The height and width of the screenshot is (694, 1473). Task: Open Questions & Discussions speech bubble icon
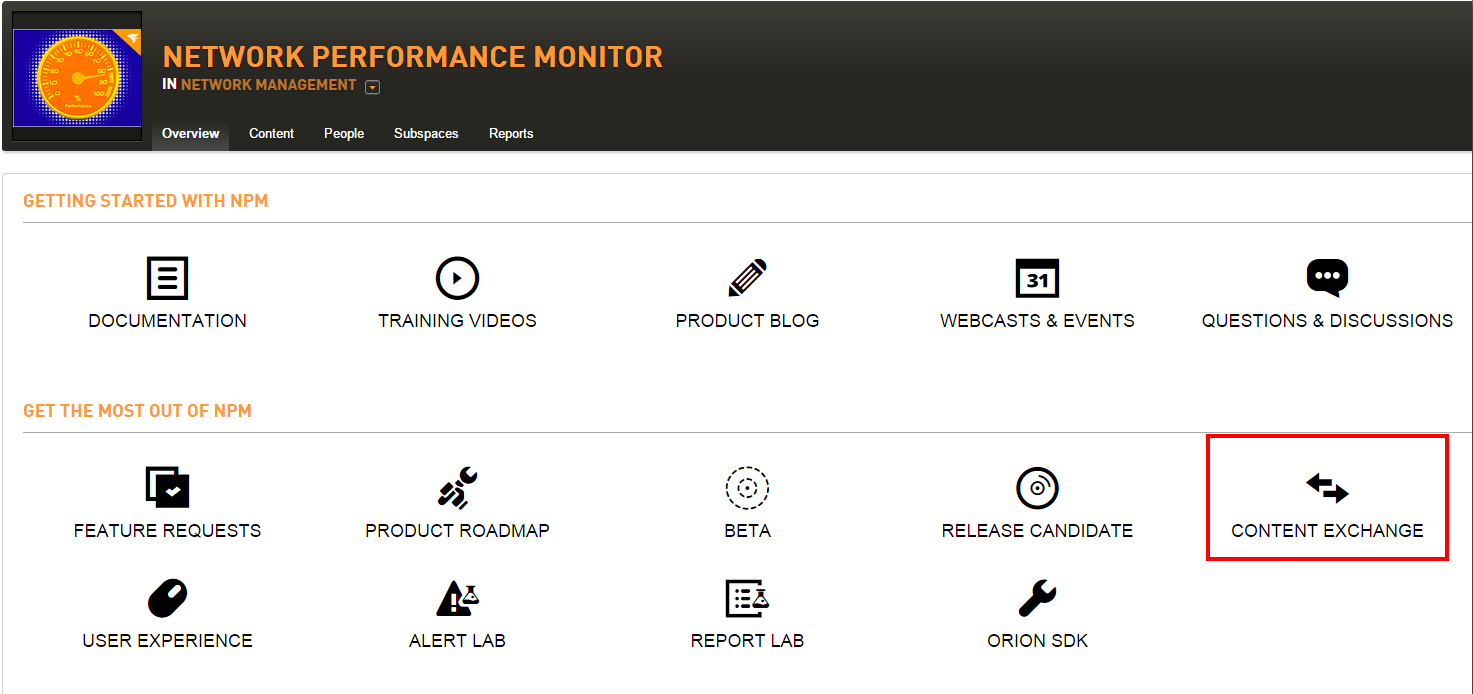1327,278
